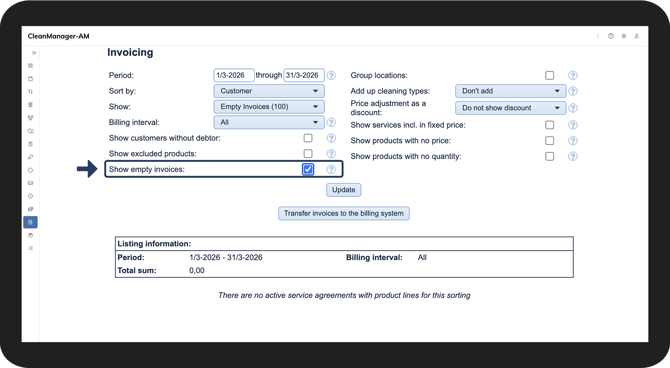Viewport: 670px width, 368px height.
Task: Open help for Price adjustment as a discount
Action: tap(573, 108)
